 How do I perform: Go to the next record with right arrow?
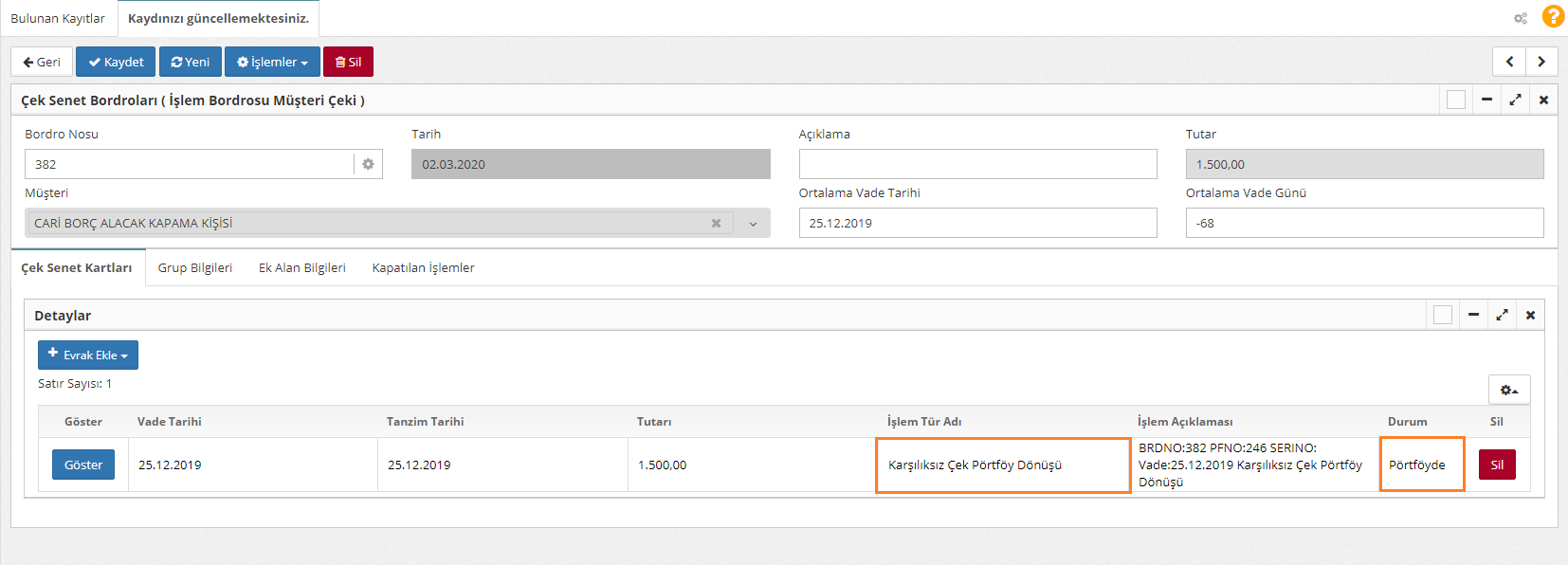click(1541, 62)
